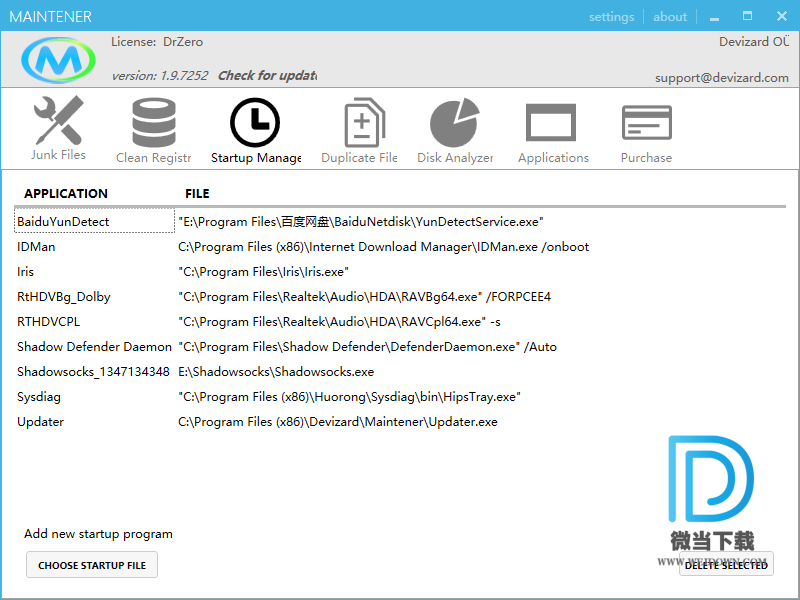Select the IDMan startup entry
Screen dimensions: 800x600
click(x=36, y=247)
